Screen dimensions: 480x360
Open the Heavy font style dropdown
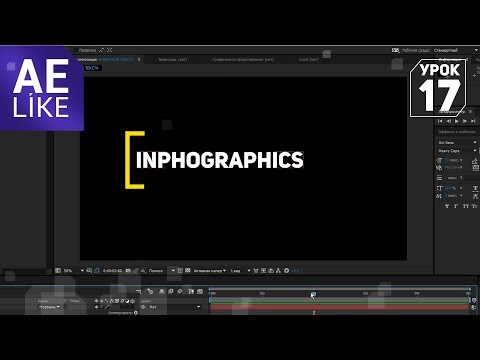click(457, 151)
